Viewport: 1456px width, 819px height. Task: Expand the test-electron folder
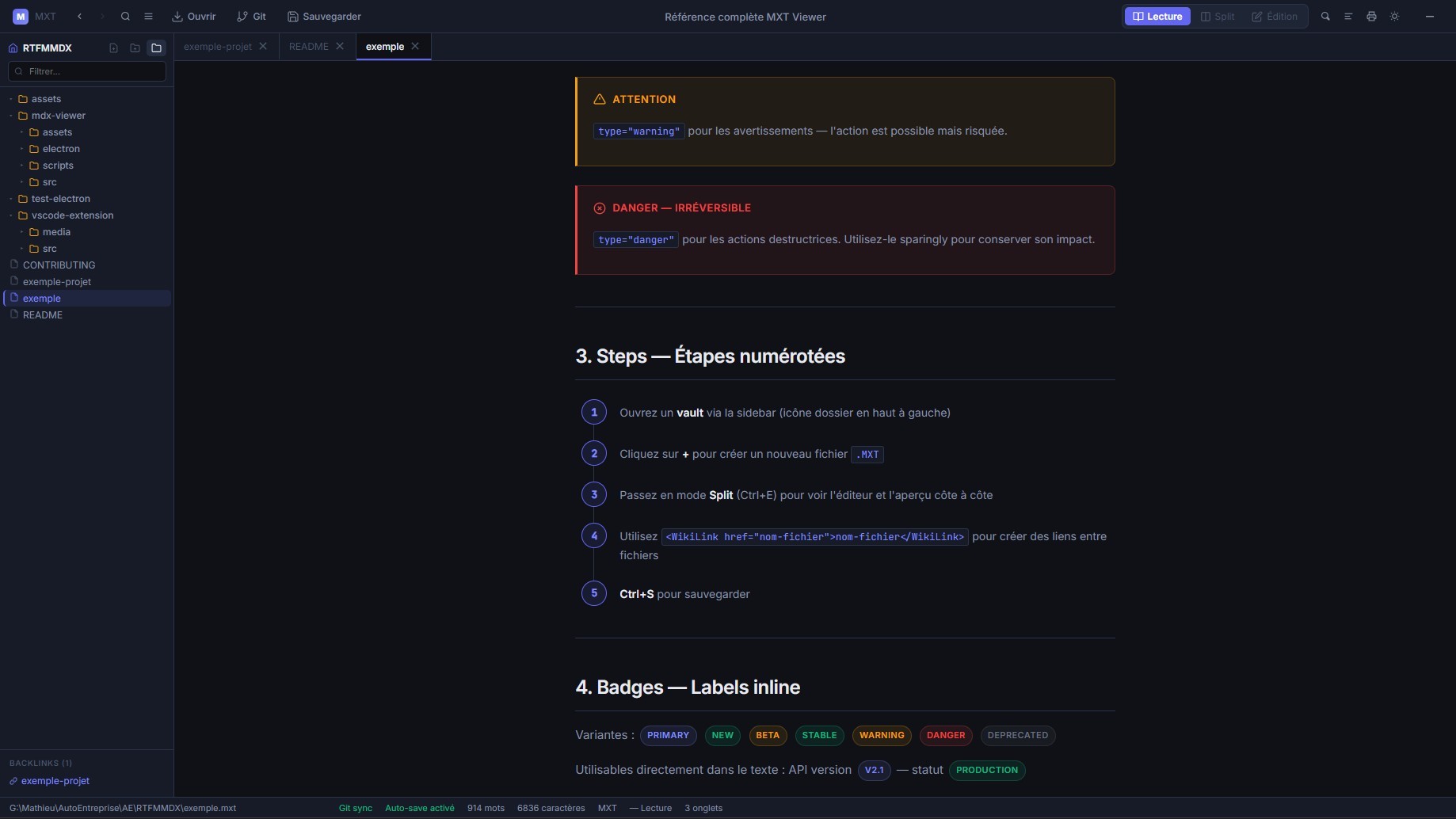[87, 199]
